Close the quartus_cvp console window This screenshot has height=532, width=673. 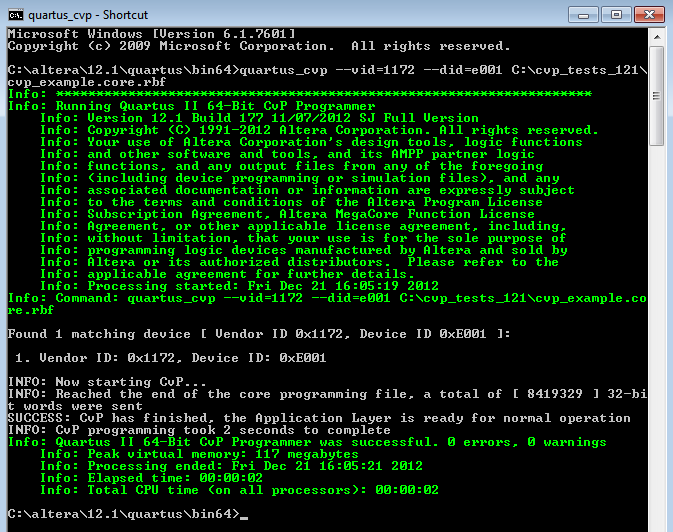[649, 15]
